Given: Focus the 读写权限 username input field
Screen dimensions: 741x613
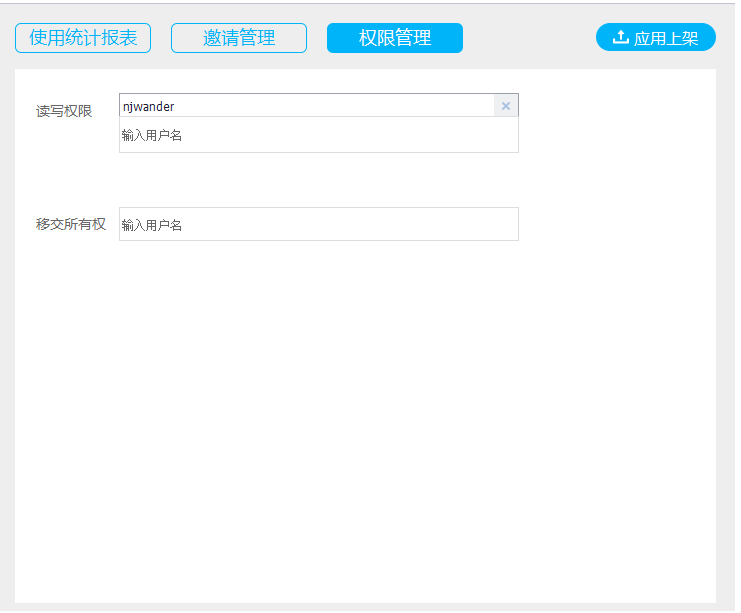Looking at the screenshot, I should [x=319, y=135].
